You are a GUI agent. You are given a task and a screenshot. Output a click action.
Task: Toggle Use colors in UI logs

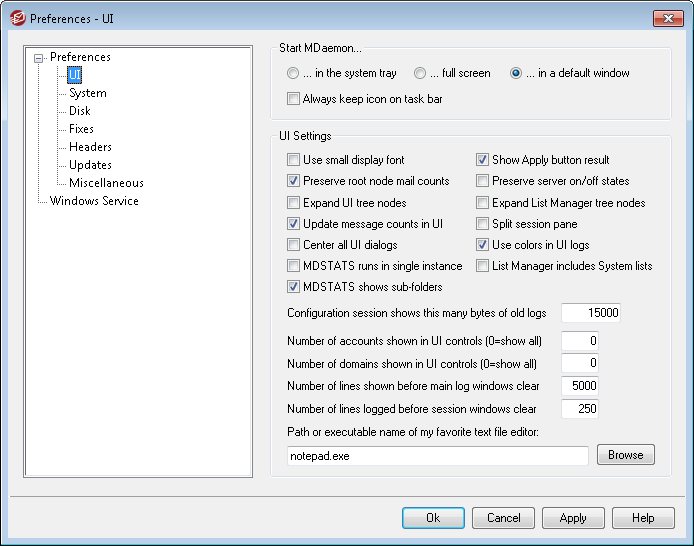pos(483,245)
